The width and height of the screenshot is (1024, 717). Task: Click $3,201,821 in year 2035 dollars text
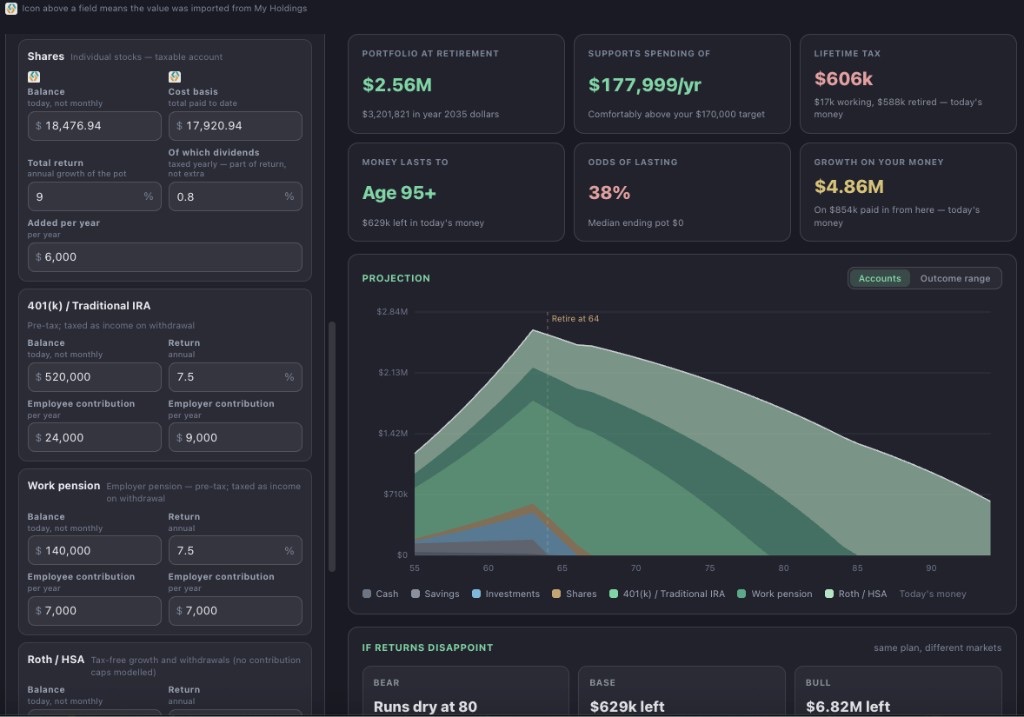[430, 114]
